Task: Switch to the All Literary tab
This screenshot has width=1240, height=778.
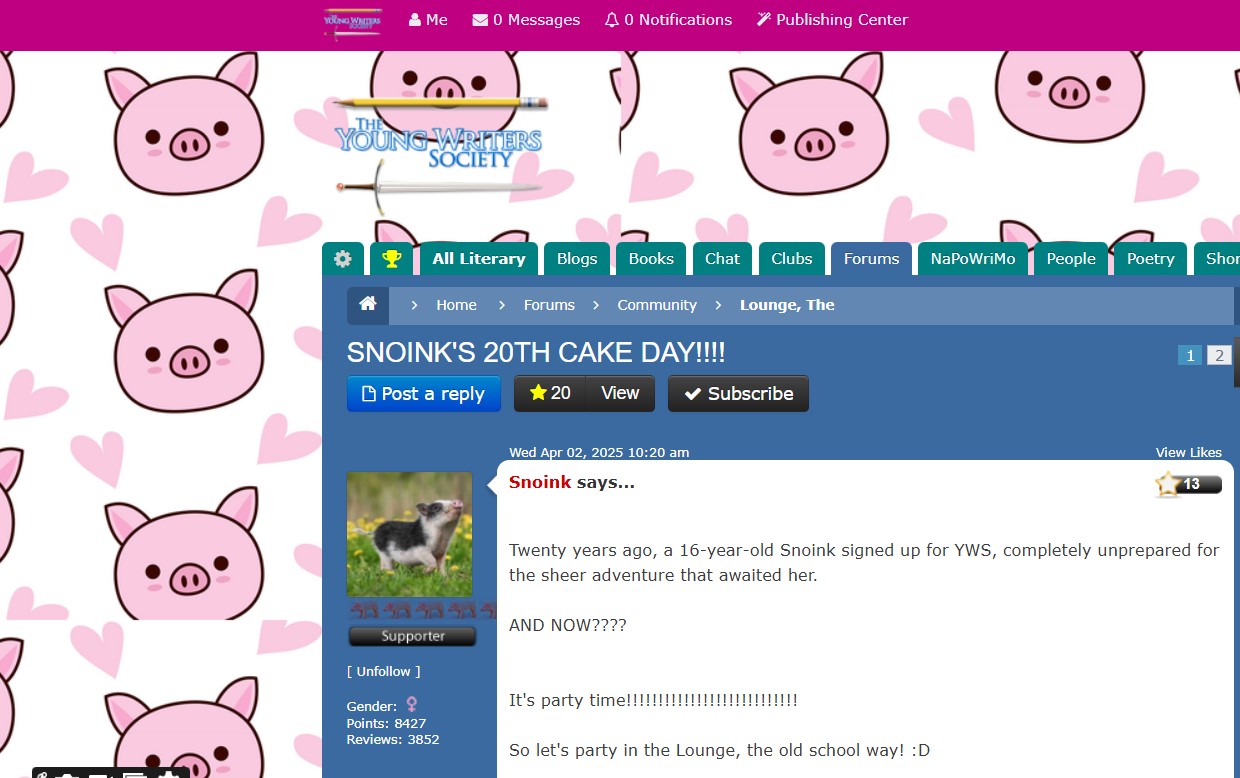Action: [479, 259]
